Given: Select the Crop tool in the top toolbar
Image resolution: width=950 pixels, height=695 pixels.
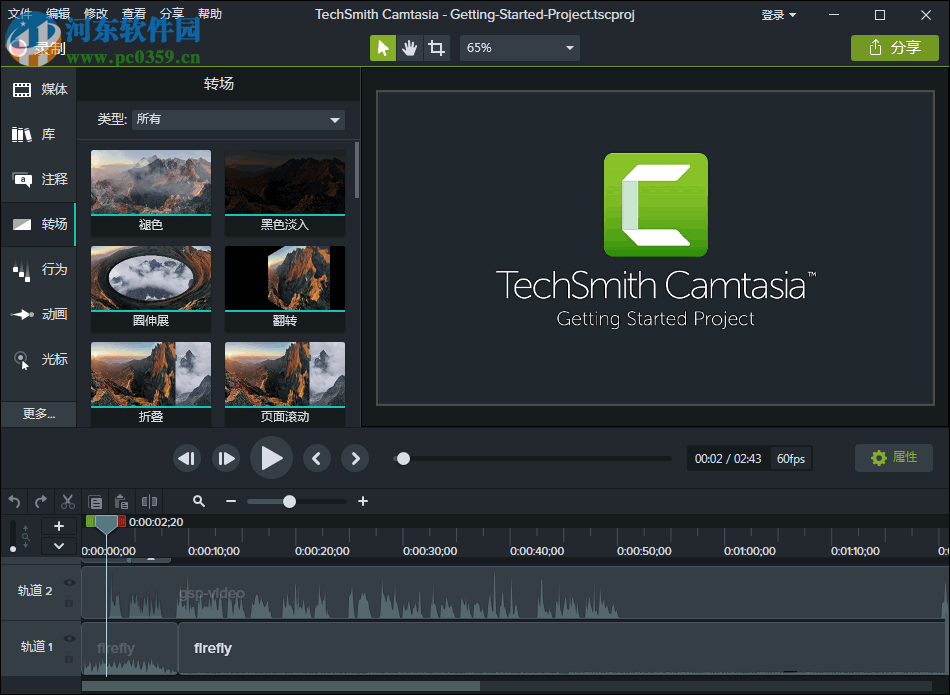Looking at the screenshot, I should pos(436,47).
